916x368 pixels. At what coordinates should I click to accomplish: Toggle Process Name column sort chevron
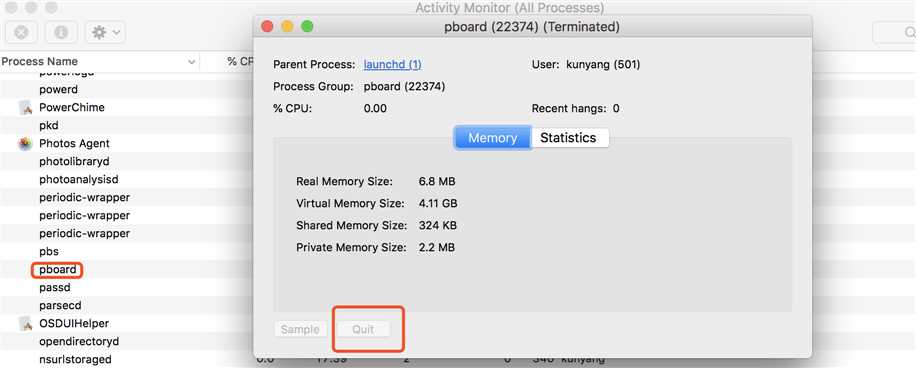191,62
